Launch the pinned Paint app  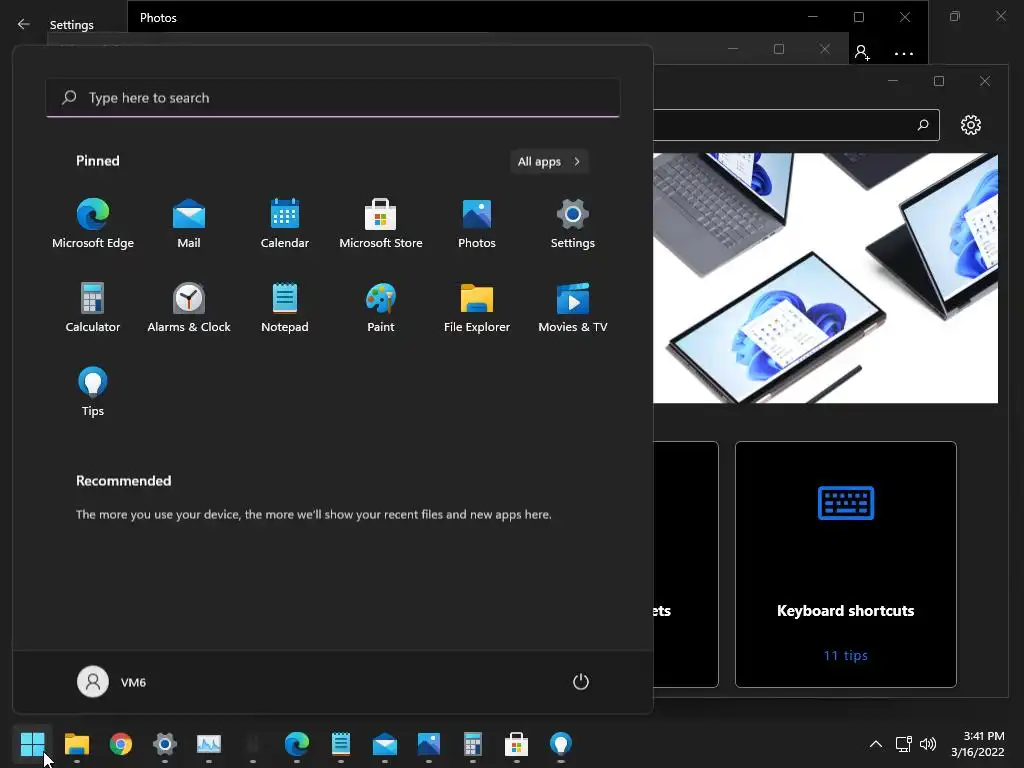click(x=381, y=308)
